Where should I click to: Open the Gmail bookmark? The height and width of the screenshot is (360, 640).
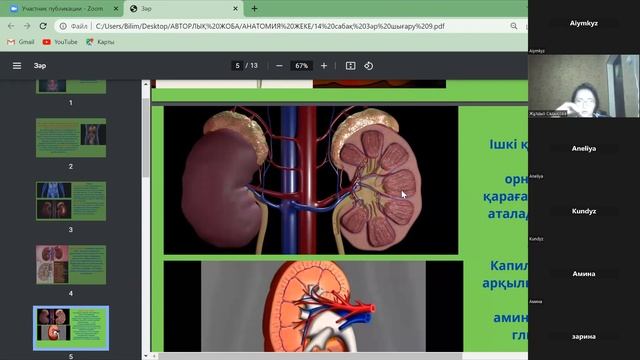pos(21,42)
